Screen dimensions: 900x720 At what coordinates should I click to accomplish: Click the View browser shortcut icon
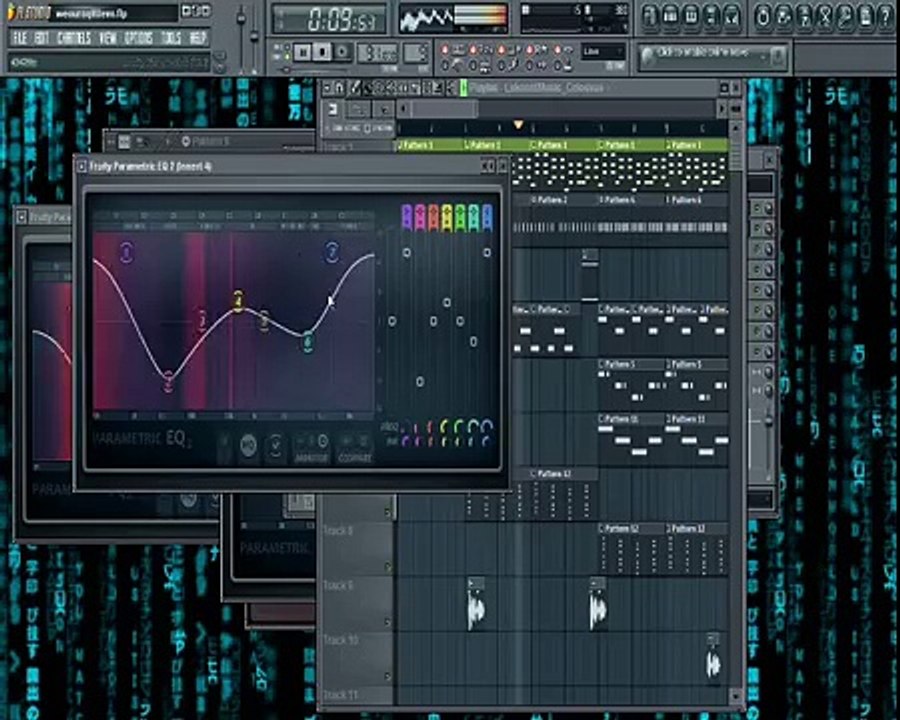tap(711, 17)
